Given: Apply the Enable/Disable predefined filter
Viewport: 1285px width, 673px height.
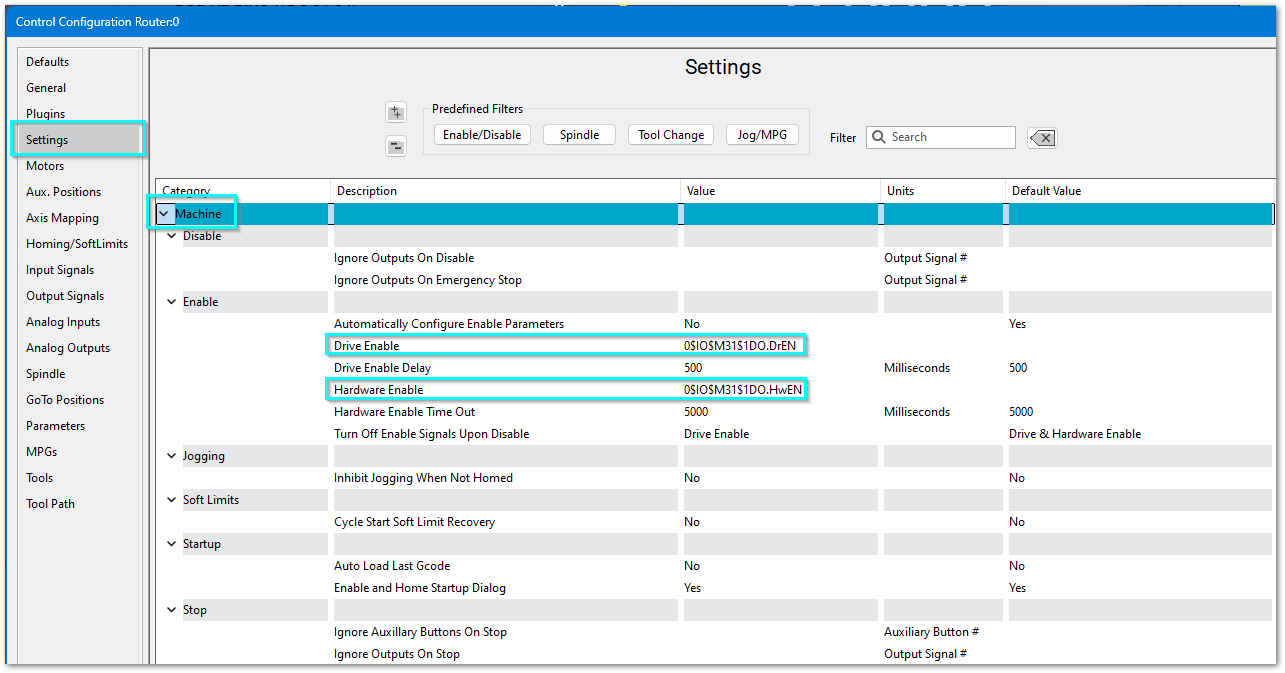Looking at the screenshot, I should pos(482,135).
